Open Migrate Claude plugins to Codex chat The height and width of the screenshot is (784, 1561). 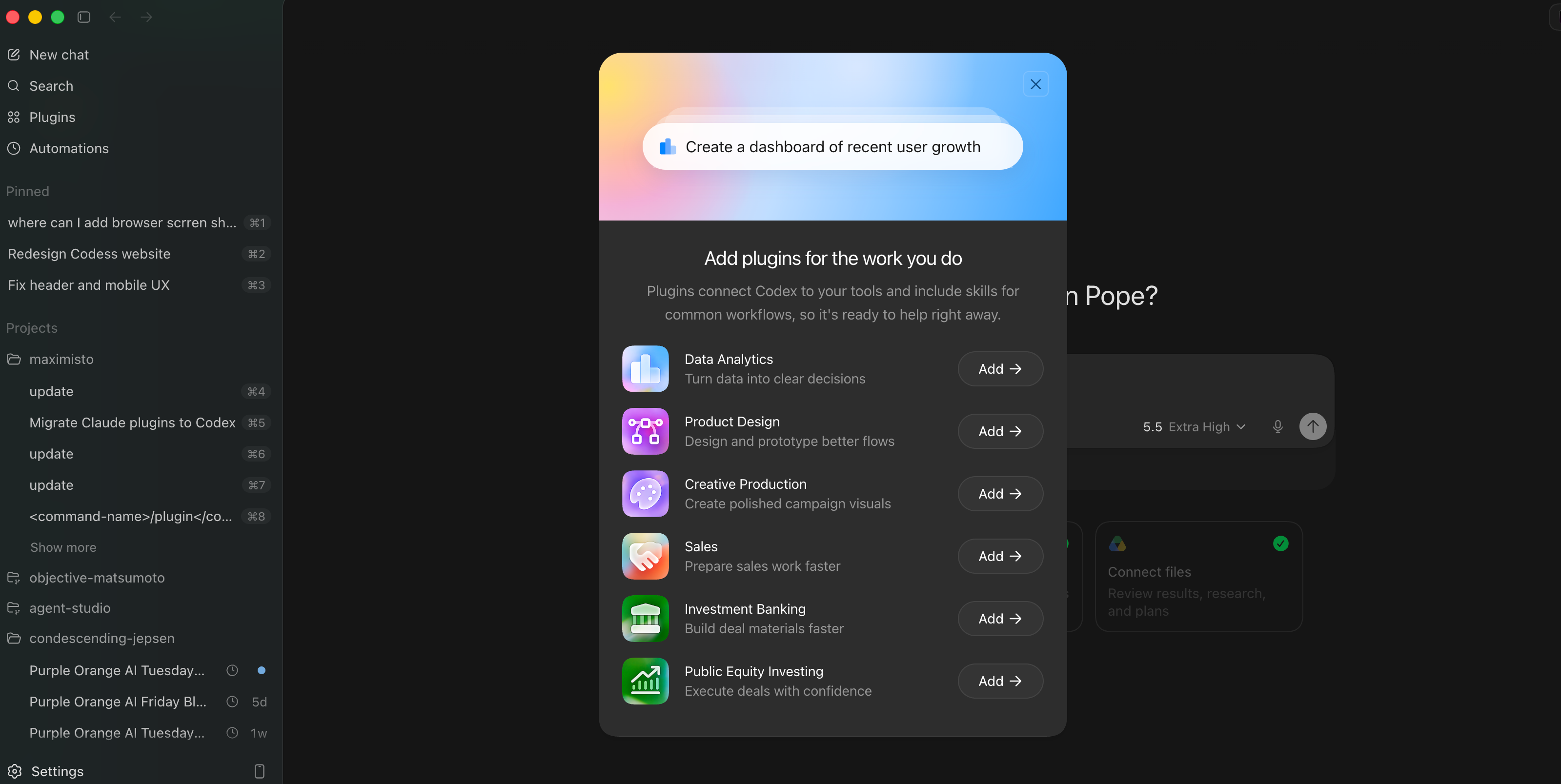[139, 423]
